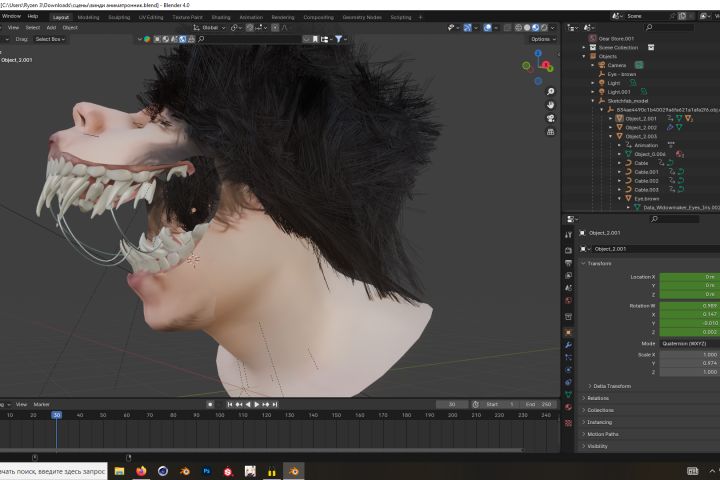
Task: Switch to the Shading workspace tab
Action: tap(220, 17)
